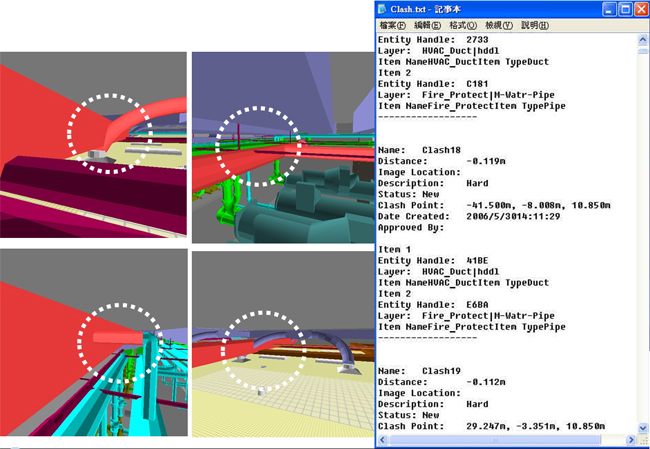Viewport: 650px width, 449px height.
Task: Click the vertical scrollbar down arrow
Action: [x=643, y=428]
